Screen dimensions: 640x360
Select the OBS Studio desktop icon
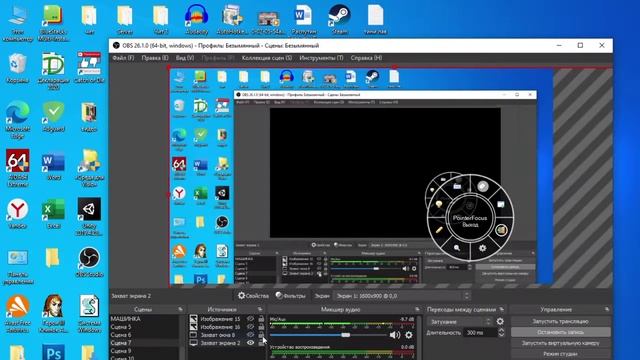coord(89,262)
